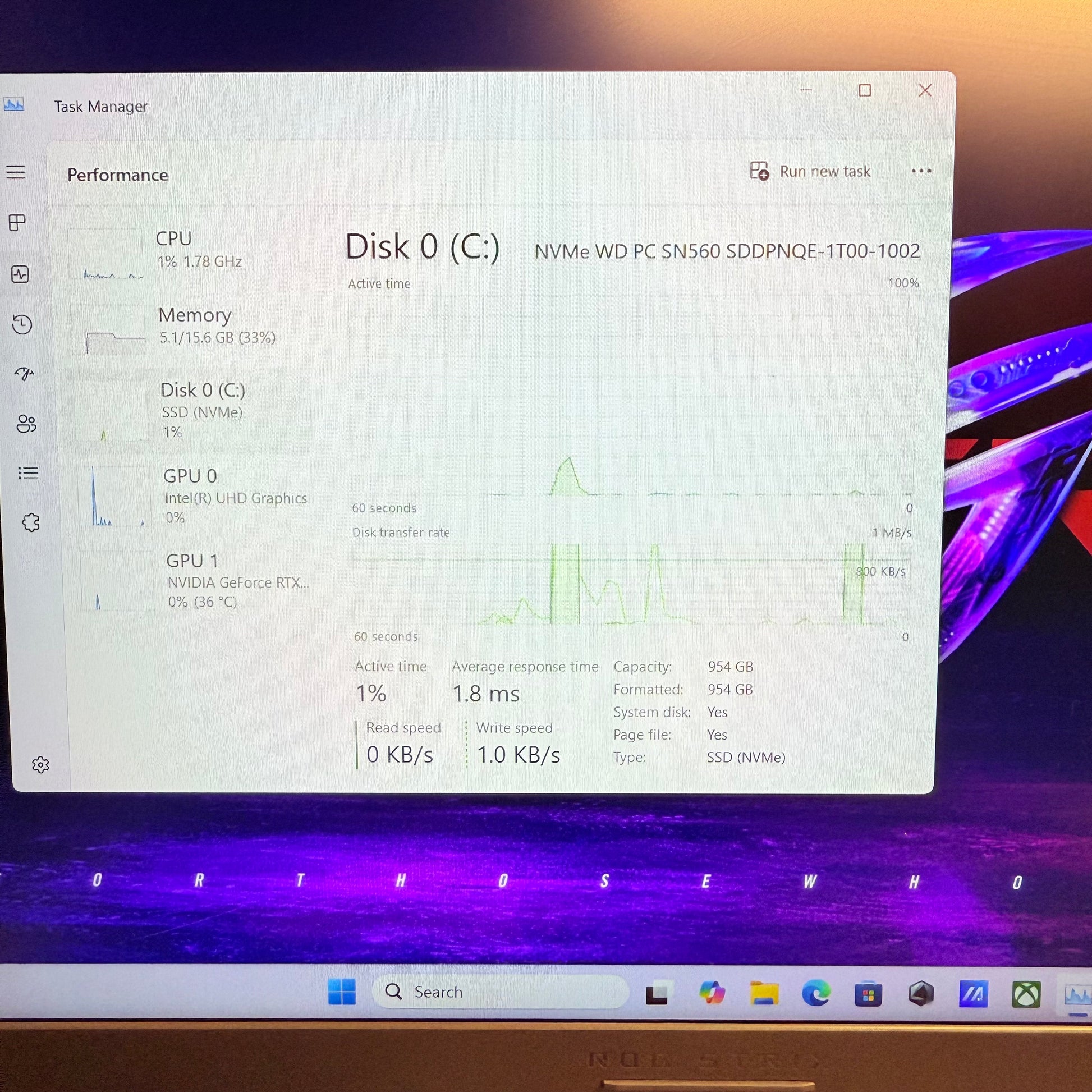The height and width of the screenshot is (1092, 1092).
Task: Open Microsoft Edge from the taskbar
Action: coord(816,993)
